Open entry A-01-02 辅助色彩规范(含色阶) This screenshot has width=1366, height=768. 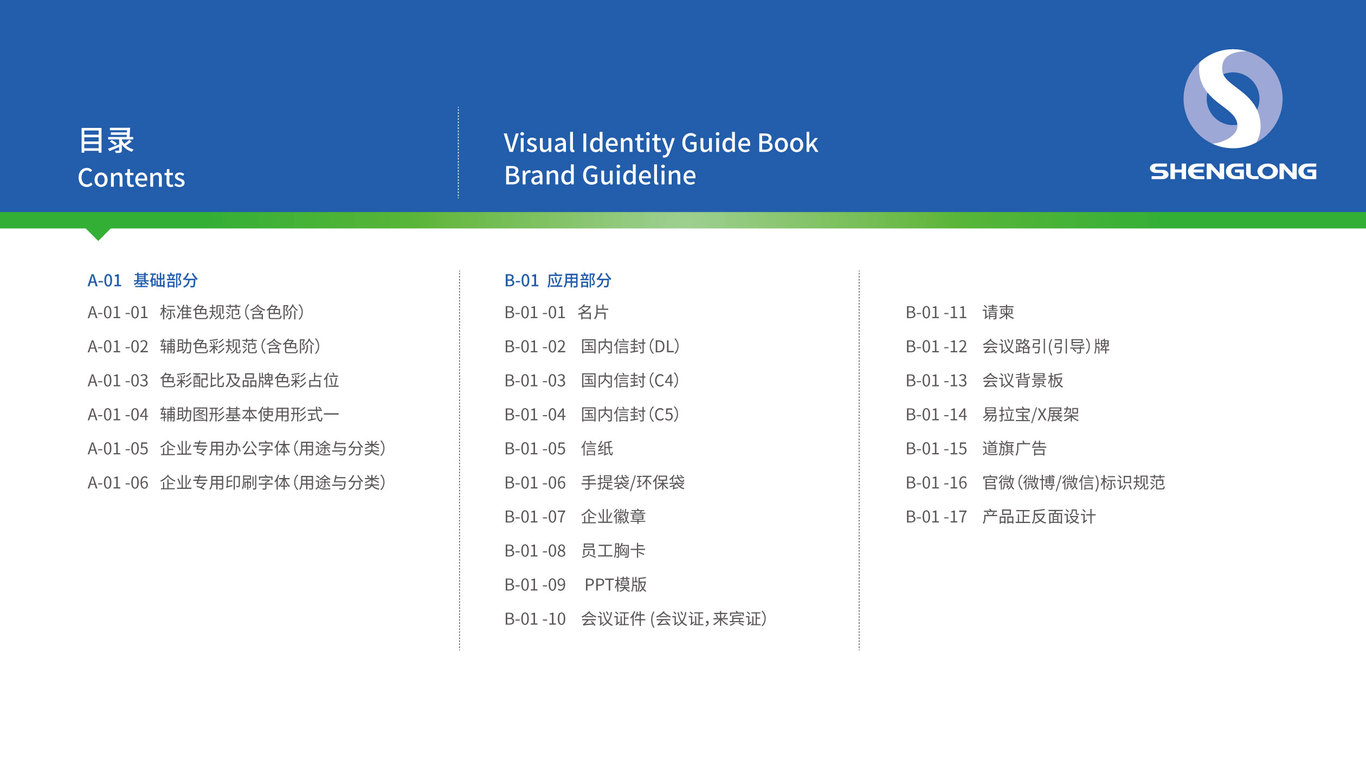(204, 346)
